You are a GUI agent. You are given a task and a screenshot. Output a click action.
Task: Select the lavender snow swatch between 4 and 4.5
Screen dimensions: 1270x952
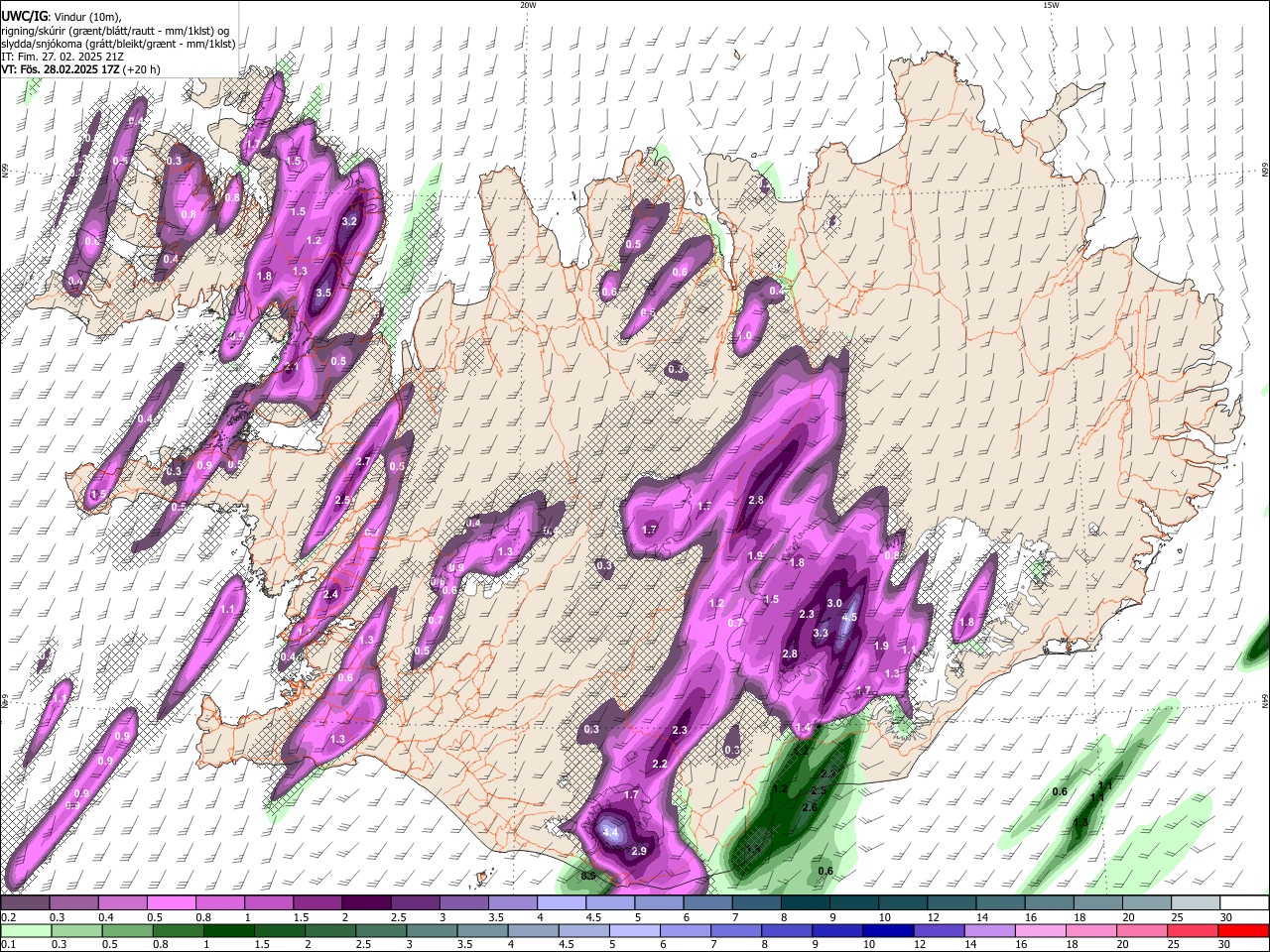click(x=561, y=902)
